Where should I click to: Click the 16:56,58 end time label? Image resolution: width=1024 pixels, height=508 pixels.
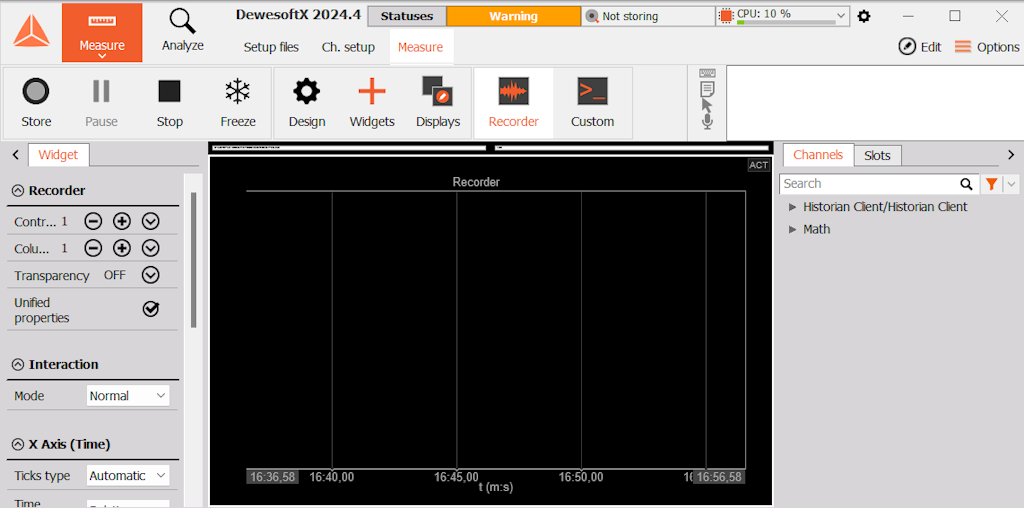pos(719,477)
